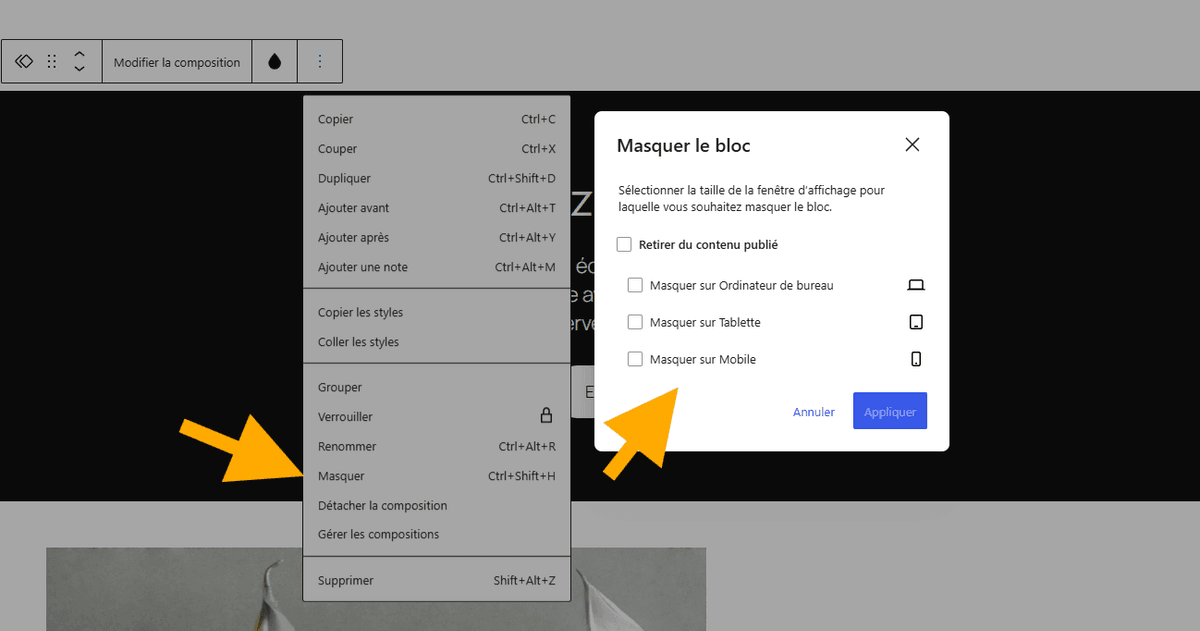Select Masquer from the context menu
Image resolution: width=1200 pixels, height=631 pixels.
(x=341, y=476)
